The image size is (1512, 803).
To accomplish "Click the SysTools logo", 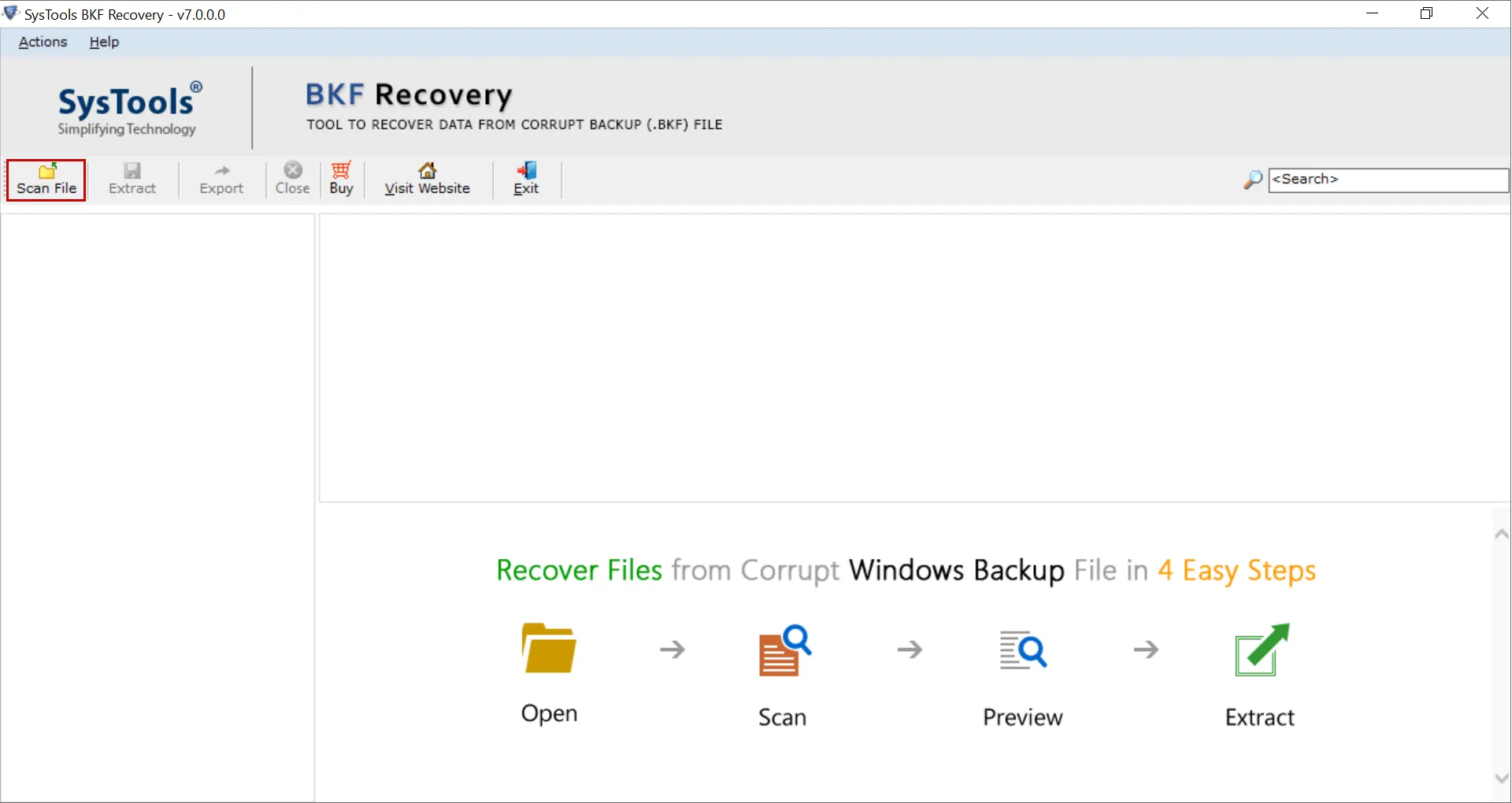I will [128, 109].
